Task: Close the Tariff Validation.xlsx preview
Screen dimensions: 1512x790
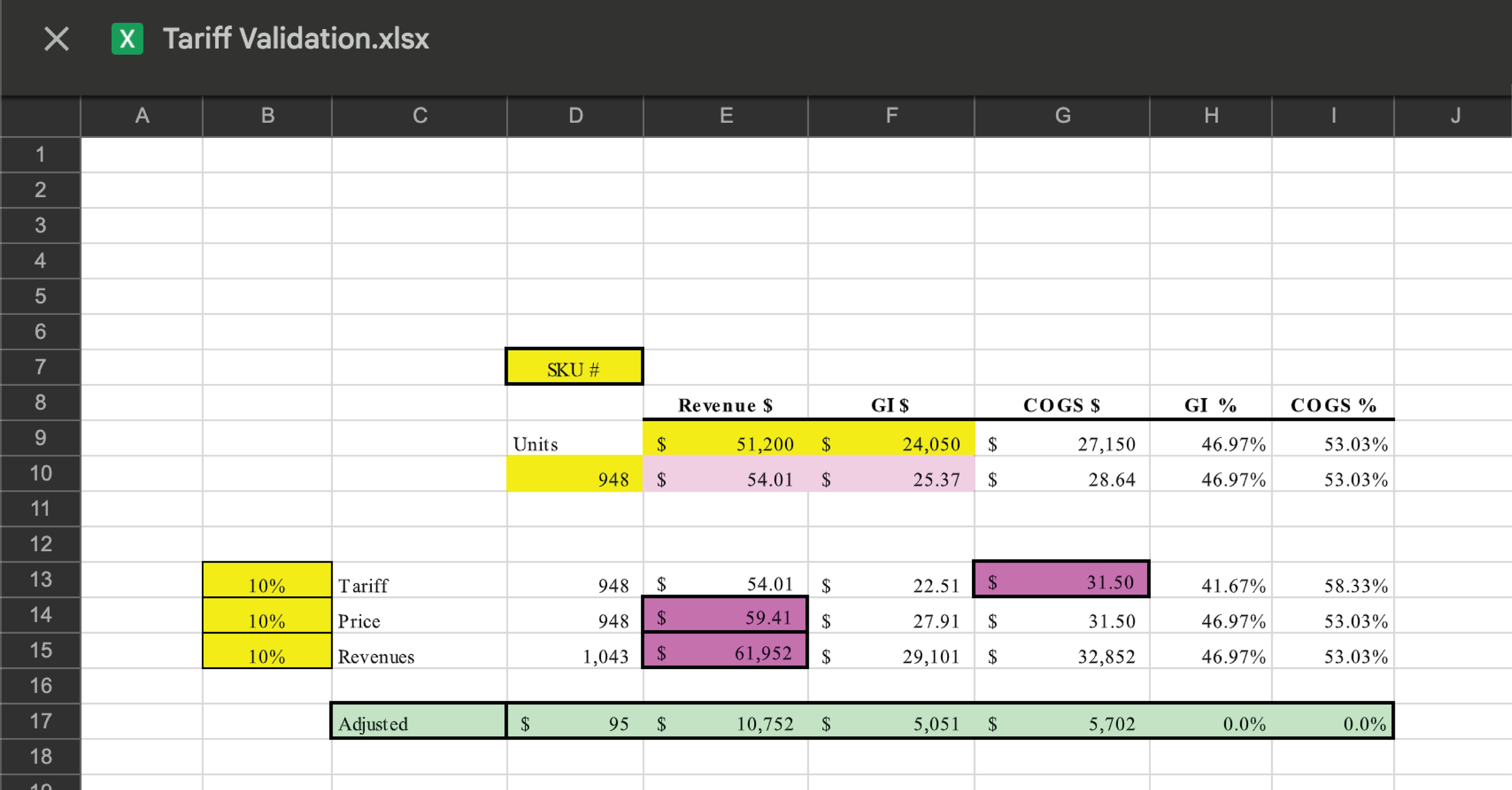Action: (56, 39)
